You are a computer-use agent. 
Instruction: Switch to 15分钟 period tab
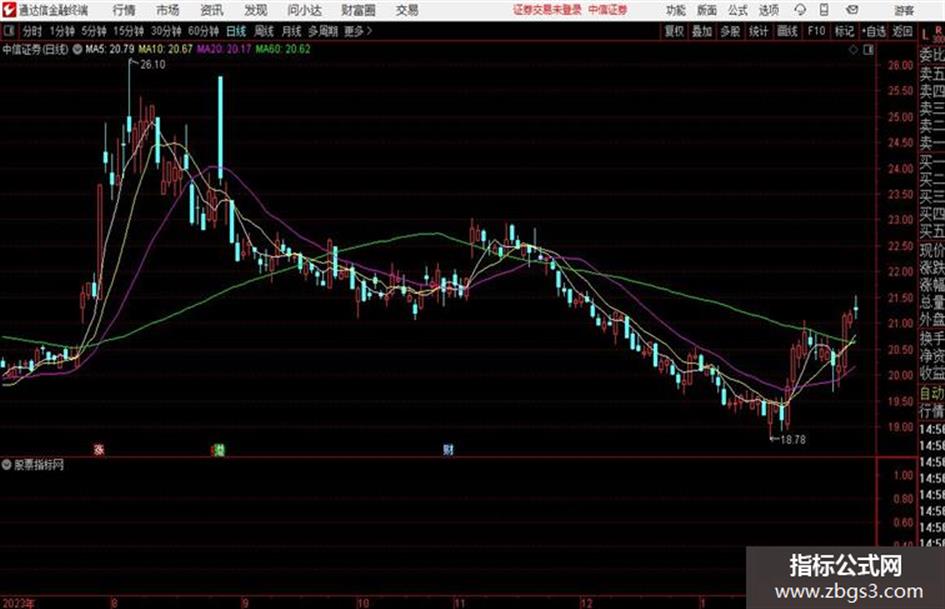tap(129, 31)
